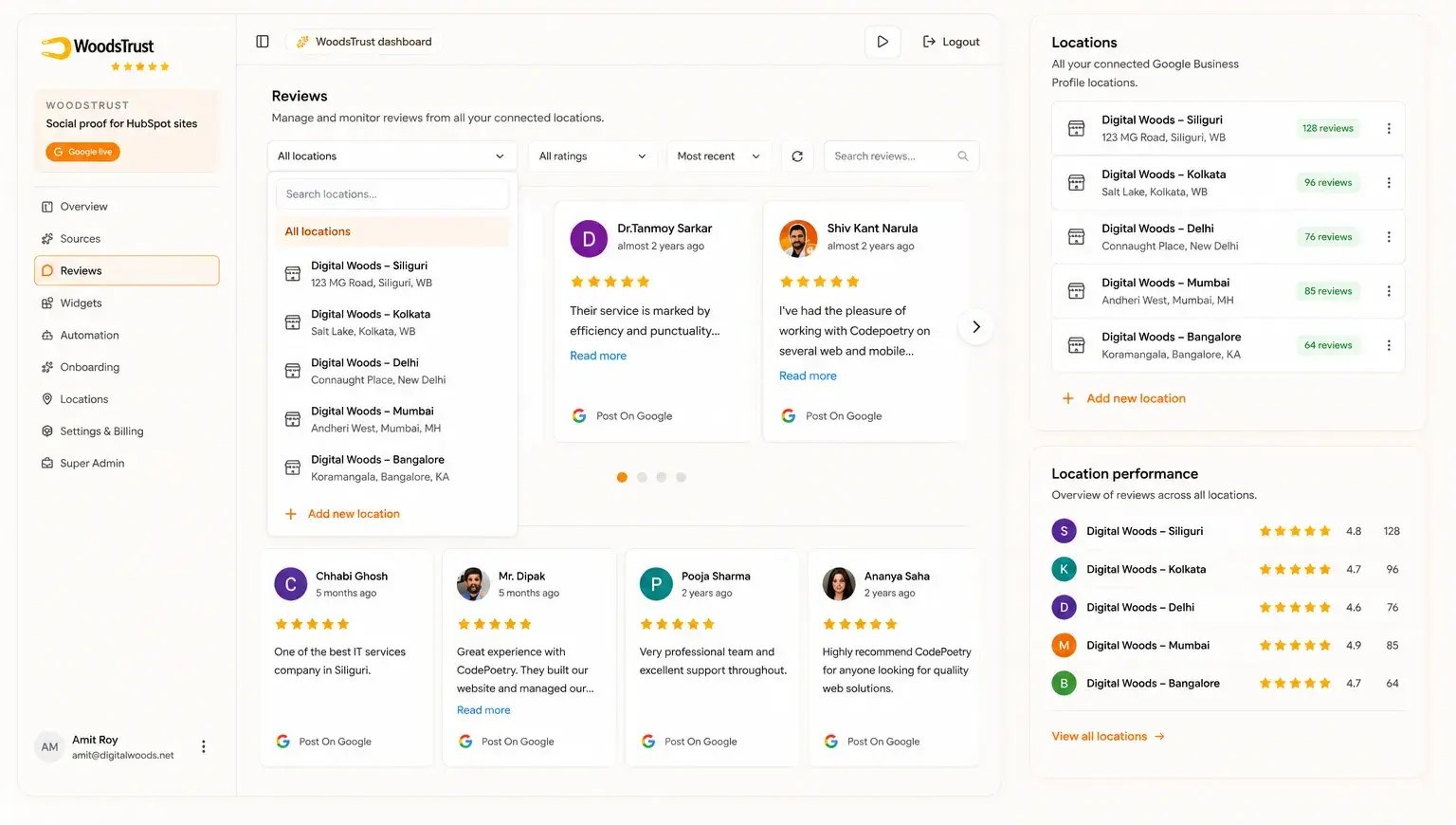Post Dr.Tanmoy Sarkar's review on Google

click(x=623, y=416)
